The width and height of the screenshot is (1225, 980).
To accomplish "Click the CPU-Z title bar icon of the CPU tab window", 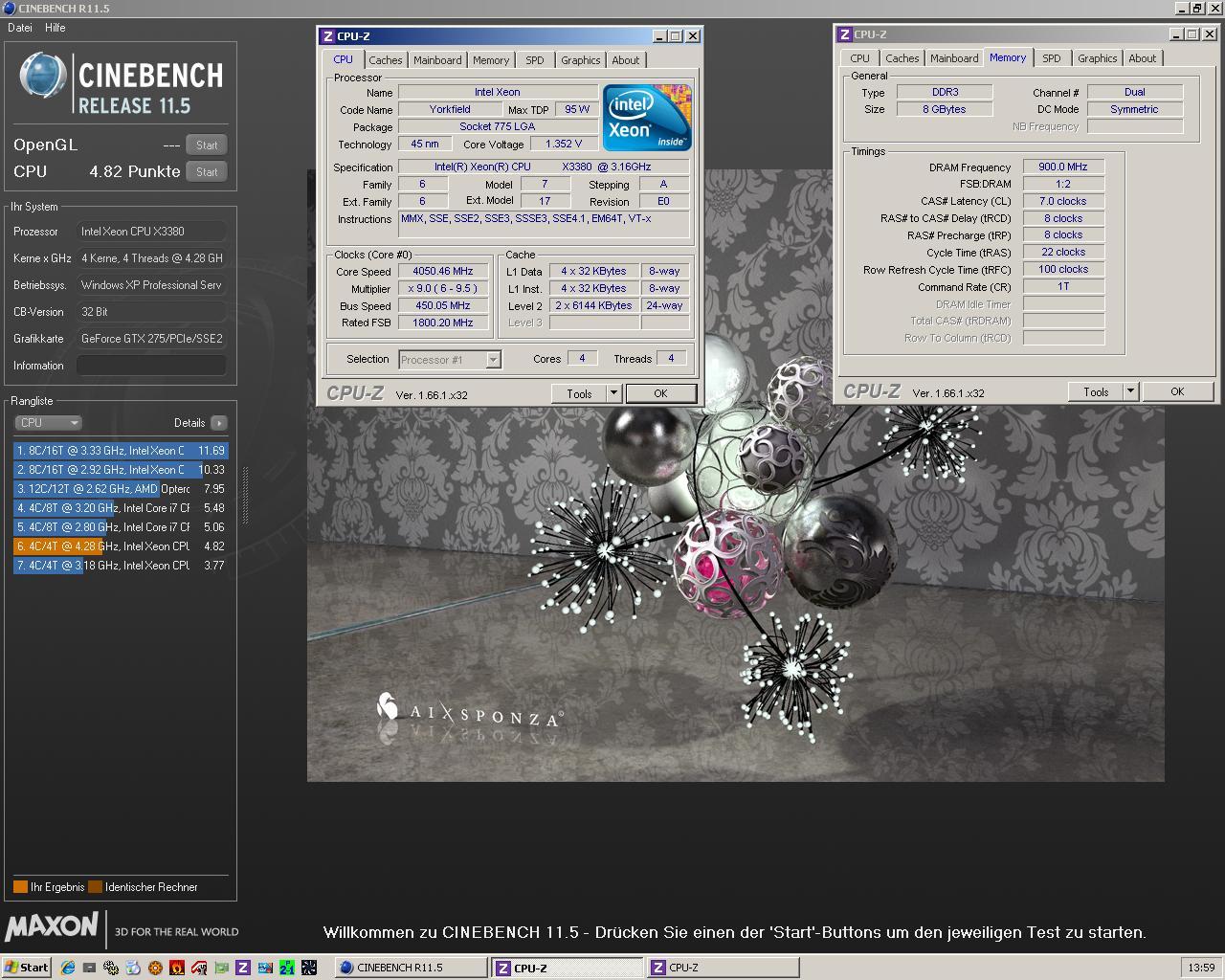I will tap(327, 36).
